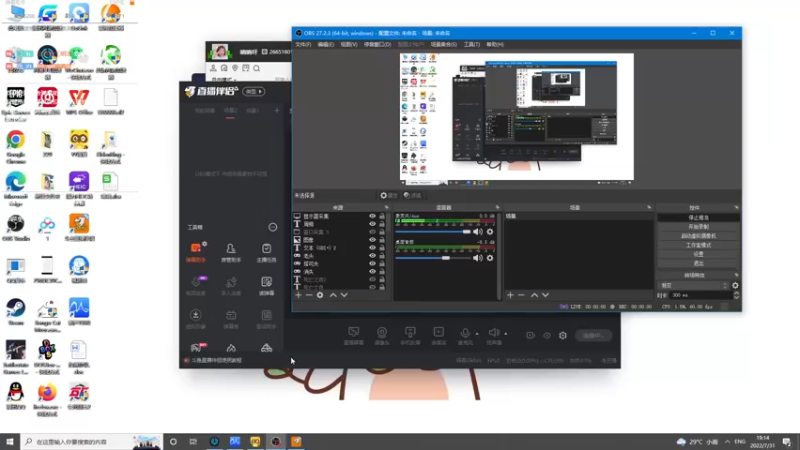Toggle visibility eye of 图像 source
Viewport: 800px width, 450px height.
[x=372, y=240]
